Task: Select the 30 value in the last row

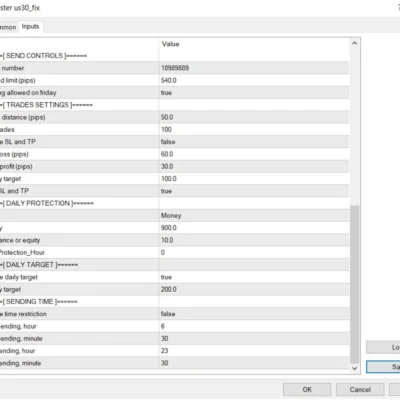Action: [164, 363]
